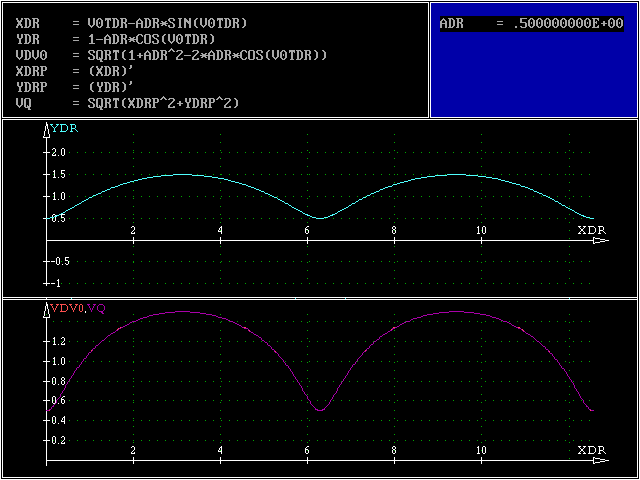The image size is (640, 480).
Task: Click the 1.2 tick label in lower plot
Action: tap(58, 342)
